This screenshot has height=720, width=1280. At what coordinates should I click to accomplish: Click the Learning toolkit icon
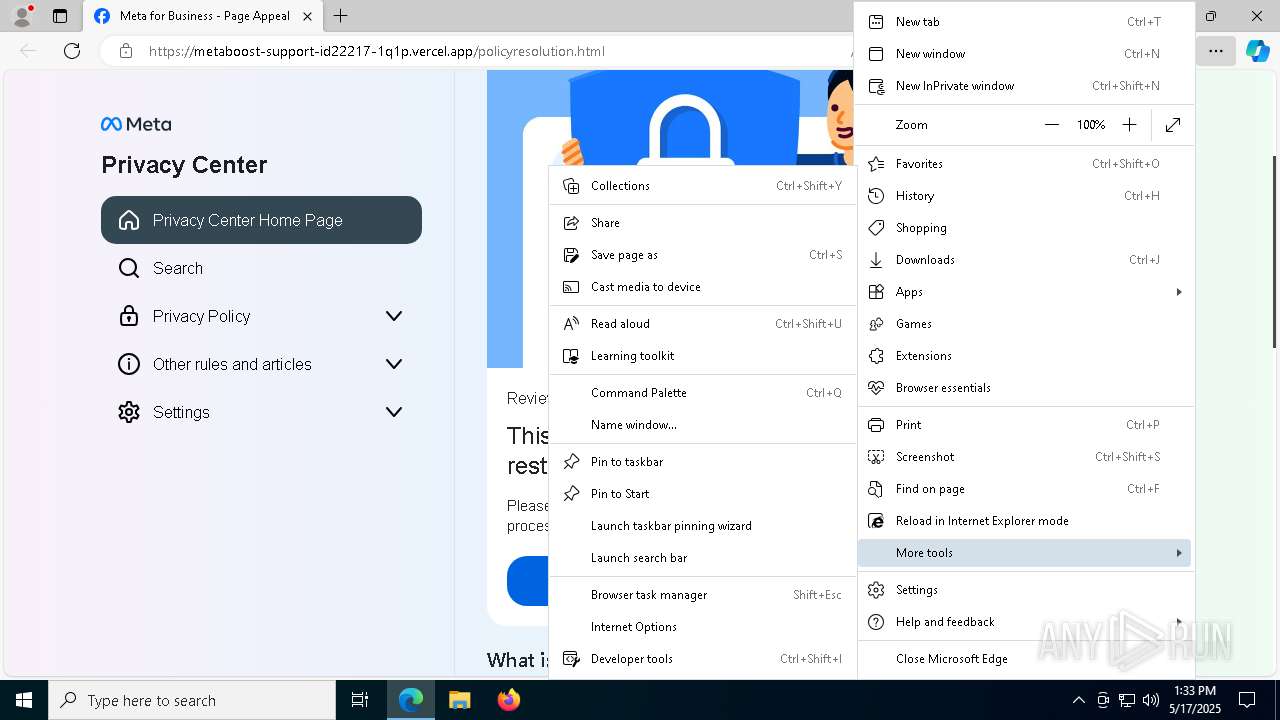pyautogui.click(x=571, y=356)
